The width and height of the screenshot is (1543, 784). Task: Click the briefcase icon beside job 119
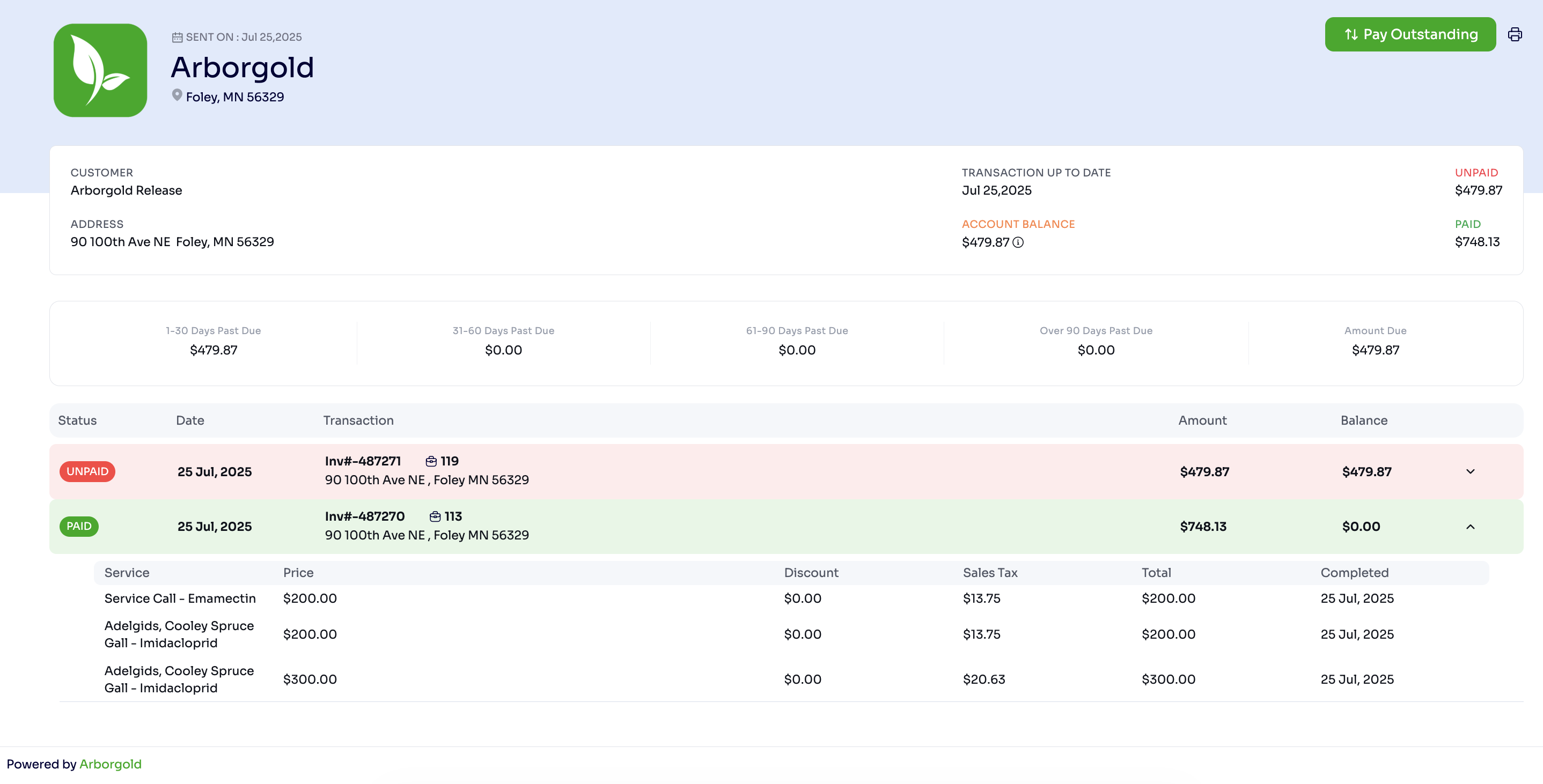431,461
